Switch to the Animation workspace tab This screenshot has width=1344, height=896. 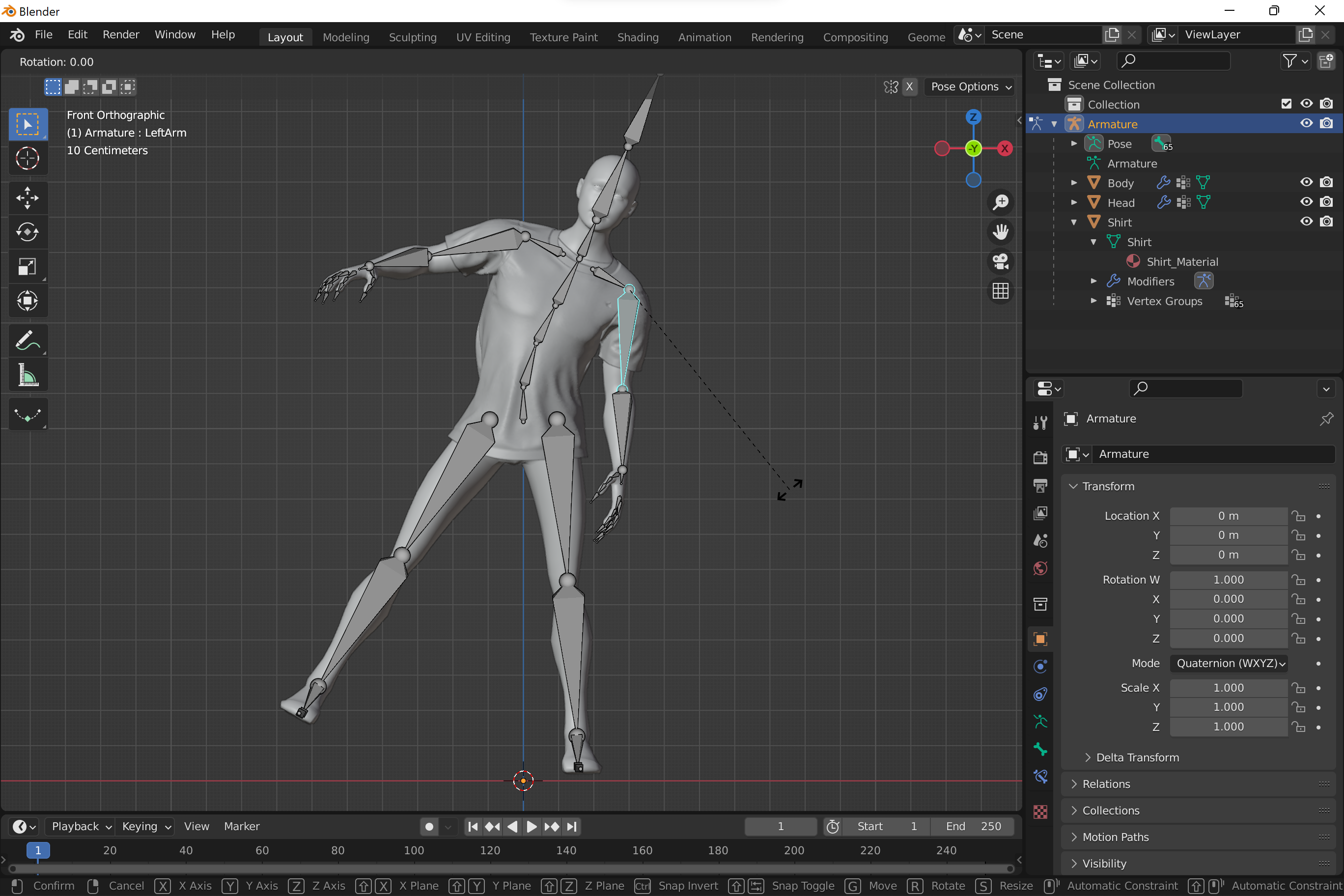pos(704,36)
